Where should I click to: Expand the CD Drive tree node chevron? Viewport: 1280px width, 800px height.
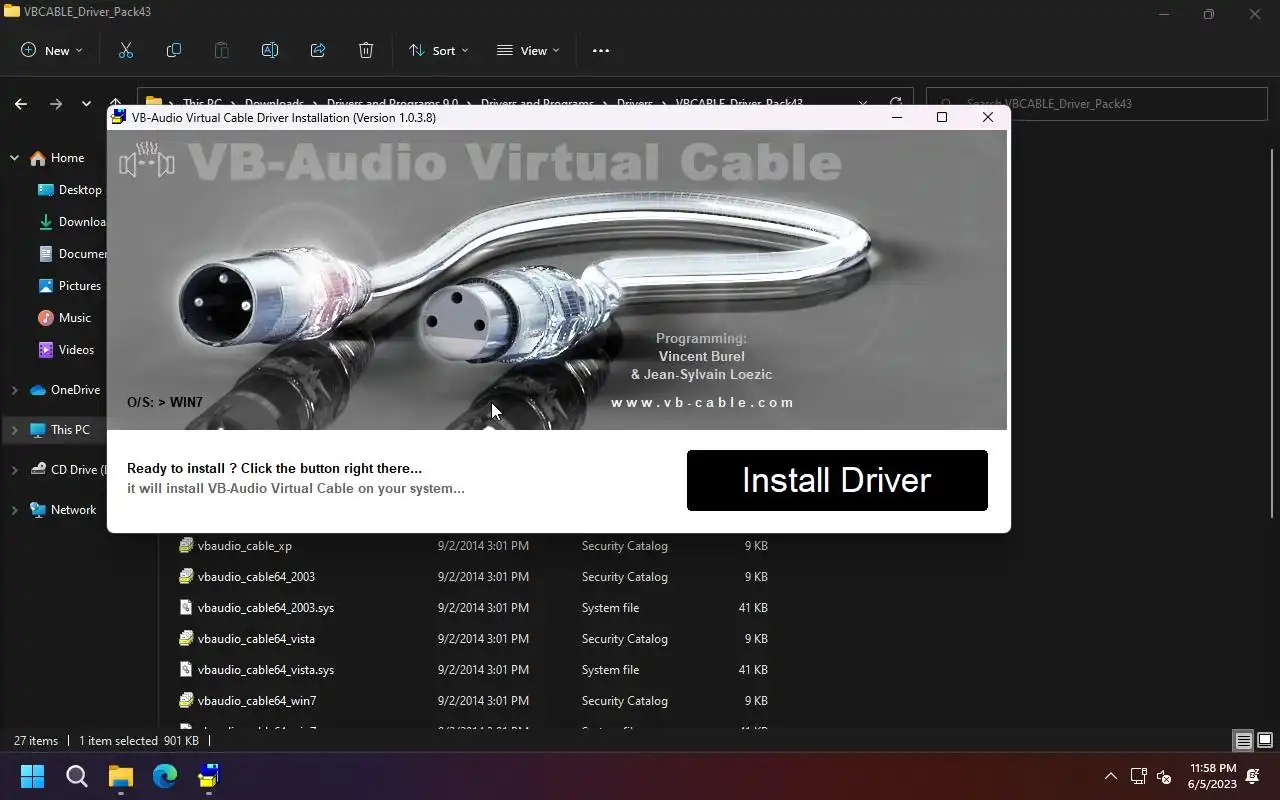[x=14, y=470]
